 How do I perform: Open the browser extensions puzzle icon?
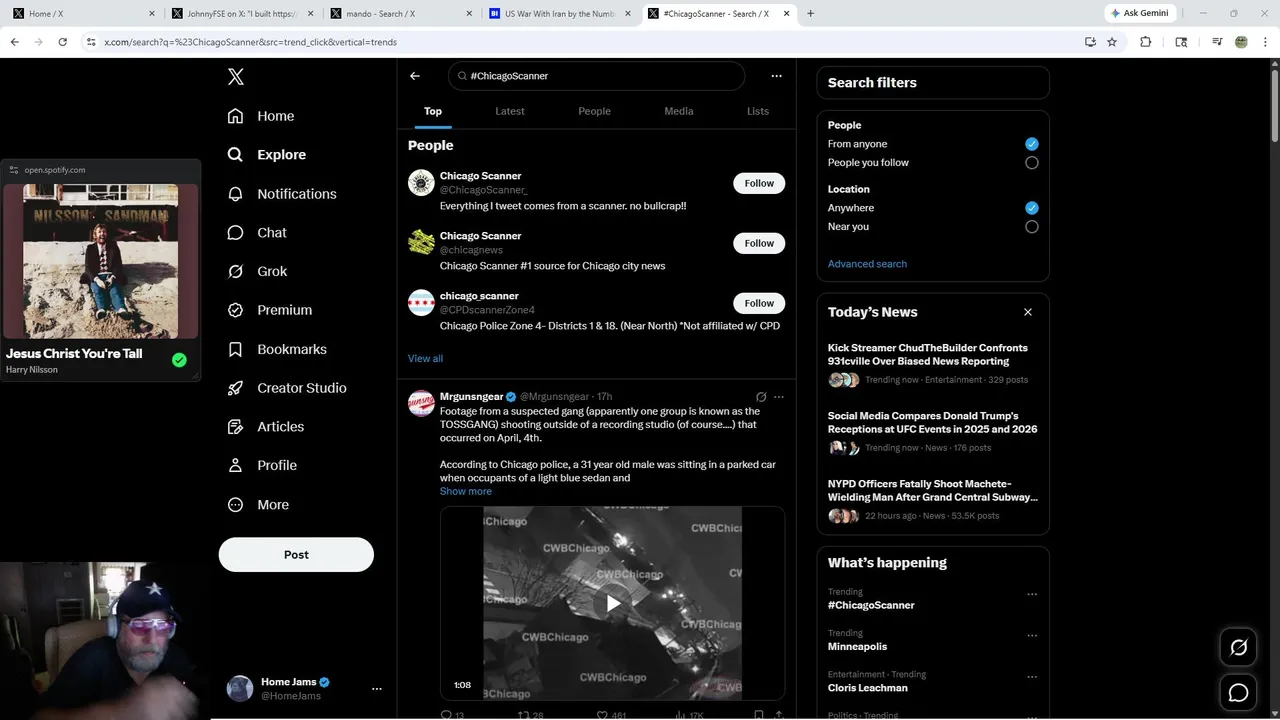coord(1146,42)
